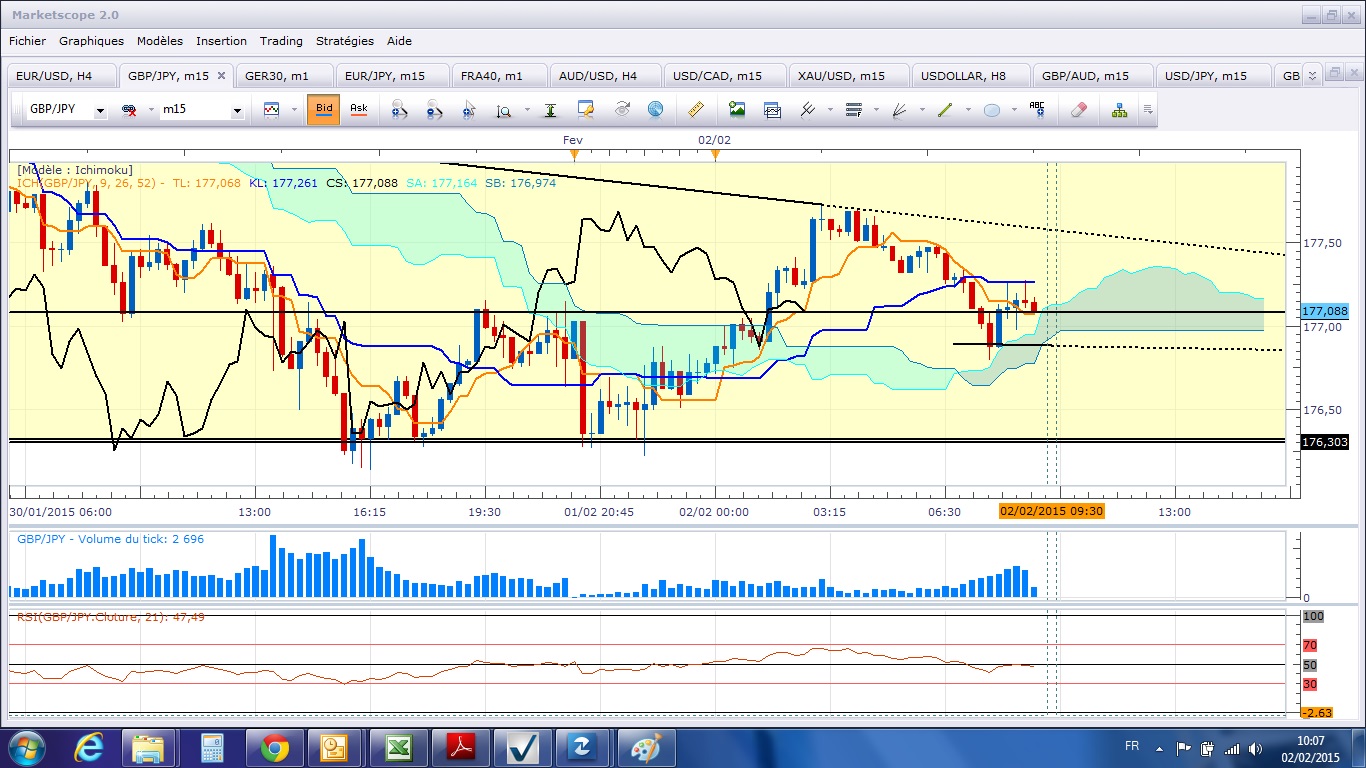
Task: Select the ellipse shape drawing tool
Action: click(991, 110)
